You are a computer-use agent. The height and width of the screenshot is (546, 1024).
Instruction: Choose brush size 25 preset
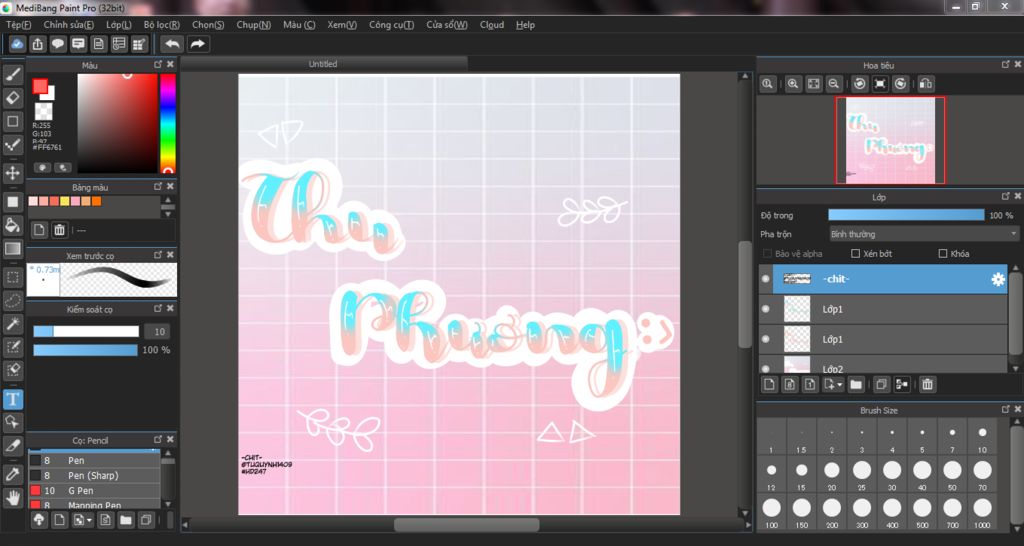click(862, 474)
